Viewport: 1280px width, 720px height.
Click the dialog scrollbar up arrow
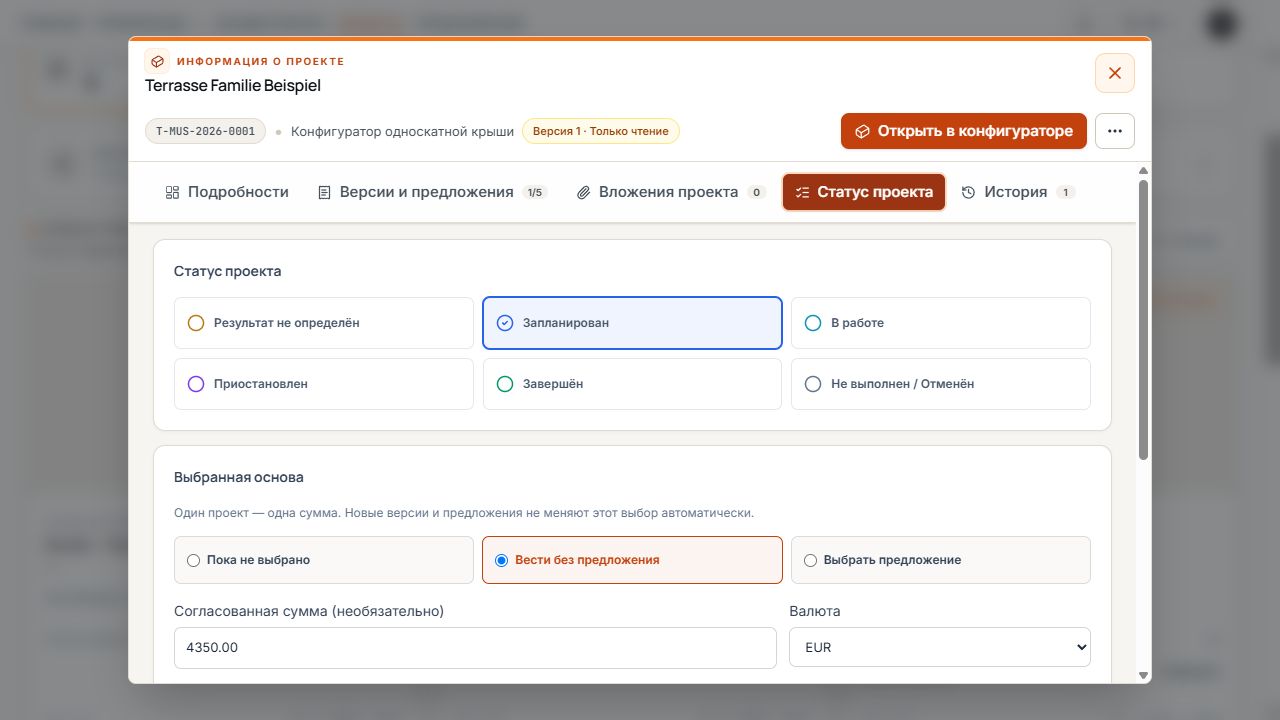pos(1144,171)
